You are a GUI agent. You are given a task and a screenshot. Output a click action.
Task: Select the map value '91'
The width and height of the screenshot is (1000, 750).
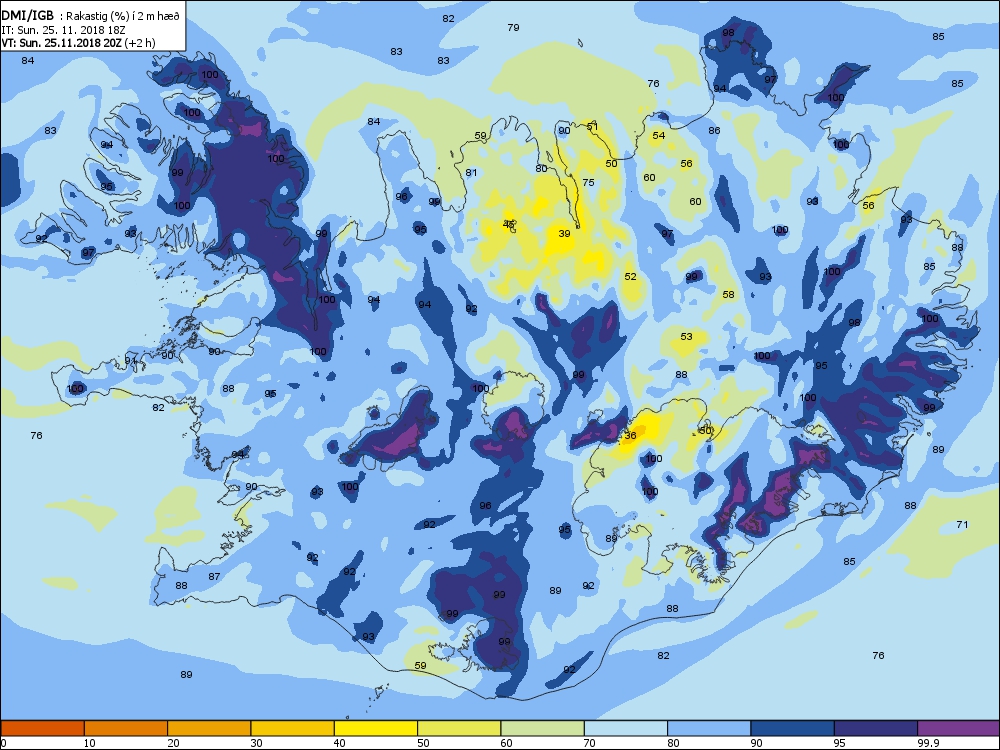[x=130, y=361]
